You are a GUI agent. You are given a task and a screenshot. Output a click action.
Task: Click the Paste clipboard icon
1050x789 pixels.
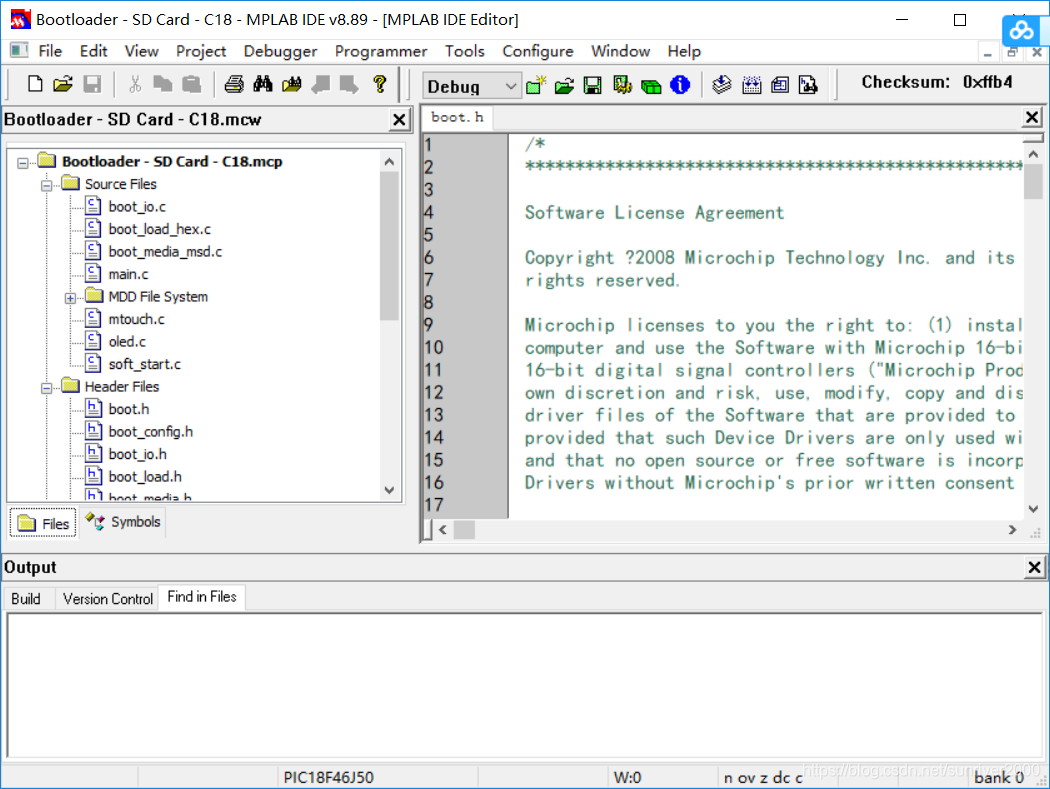[192, 84]
